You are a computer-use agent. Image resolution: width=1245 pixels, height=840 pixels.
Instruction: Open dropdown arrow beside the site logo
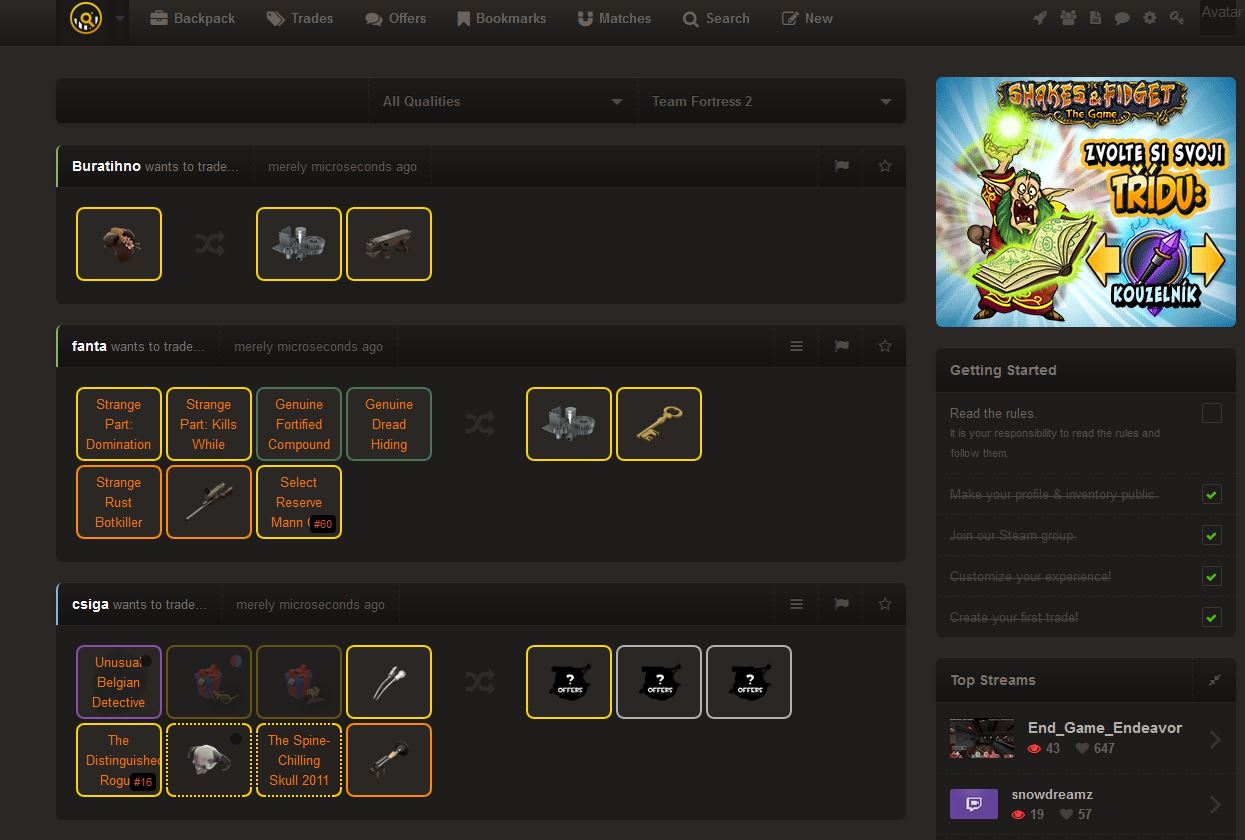[120, 18]
